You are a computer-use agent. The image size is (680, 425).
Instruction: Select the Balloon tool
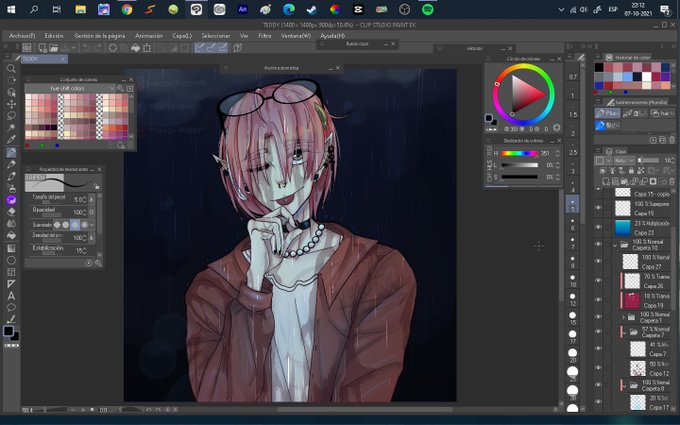coord(11,307)
